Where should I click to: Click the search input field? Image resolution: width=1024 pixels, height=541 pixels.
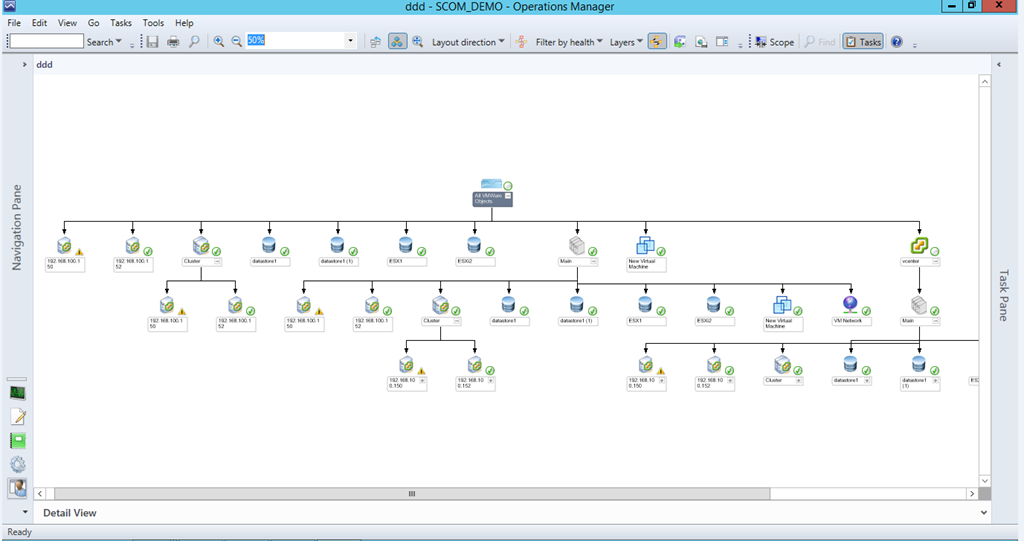(45, 42)
